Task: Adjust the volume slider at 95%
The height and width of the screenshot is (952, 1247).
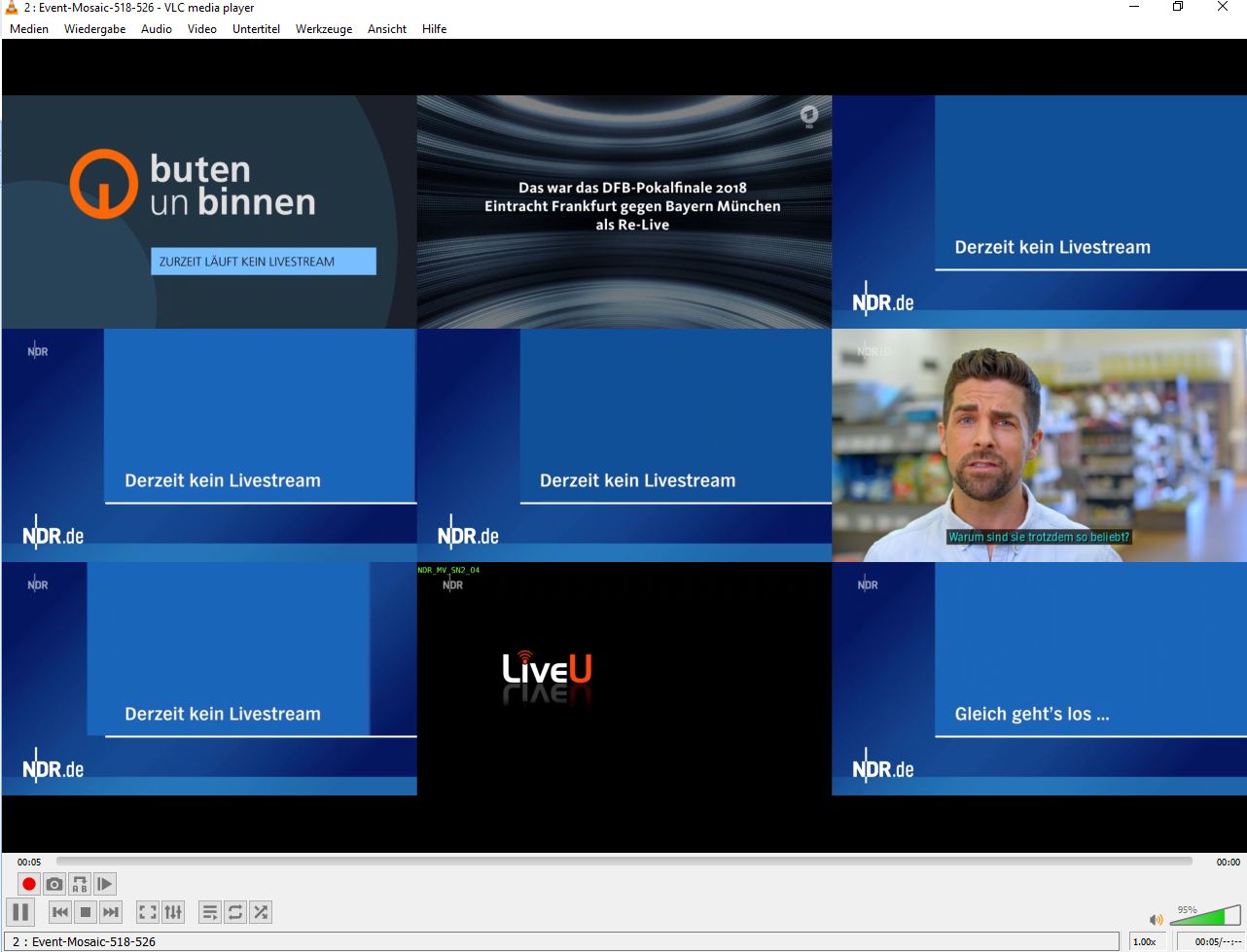Action: tap(1205, 915)
